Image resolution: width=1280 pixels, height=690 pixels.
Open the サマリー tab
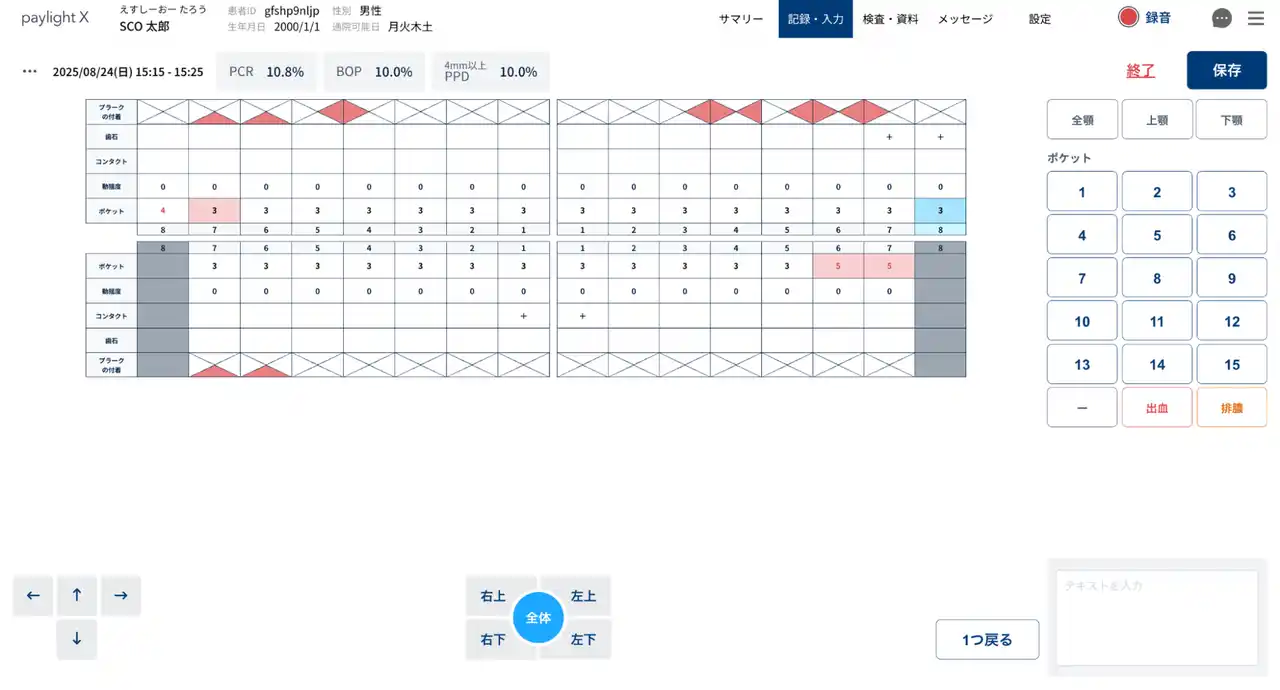pyautogui.click(x=741, y=19)
